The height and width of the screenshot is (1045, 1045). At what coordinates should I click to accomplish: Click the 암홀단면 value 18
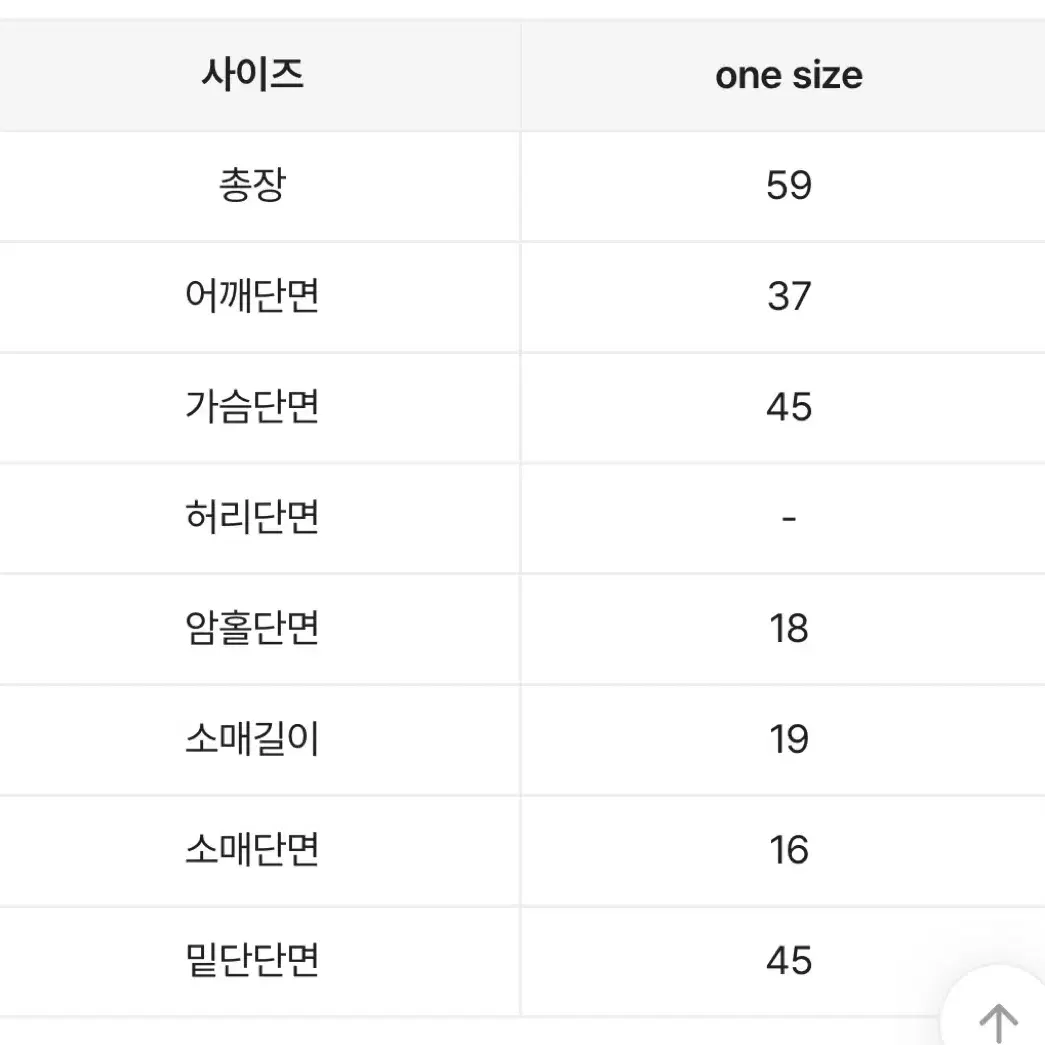[x=788, y=628]
